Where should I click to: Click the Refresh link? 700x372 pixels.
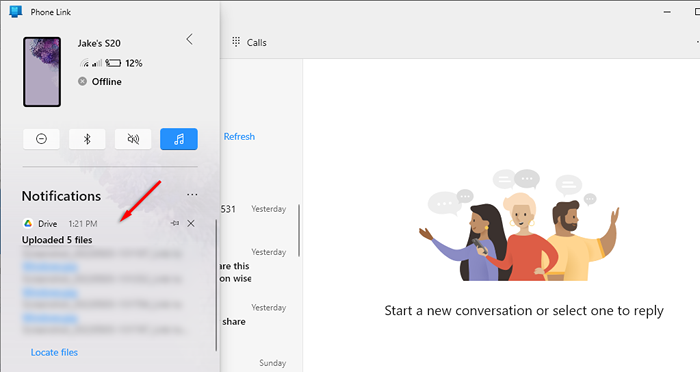pos(239,137)
